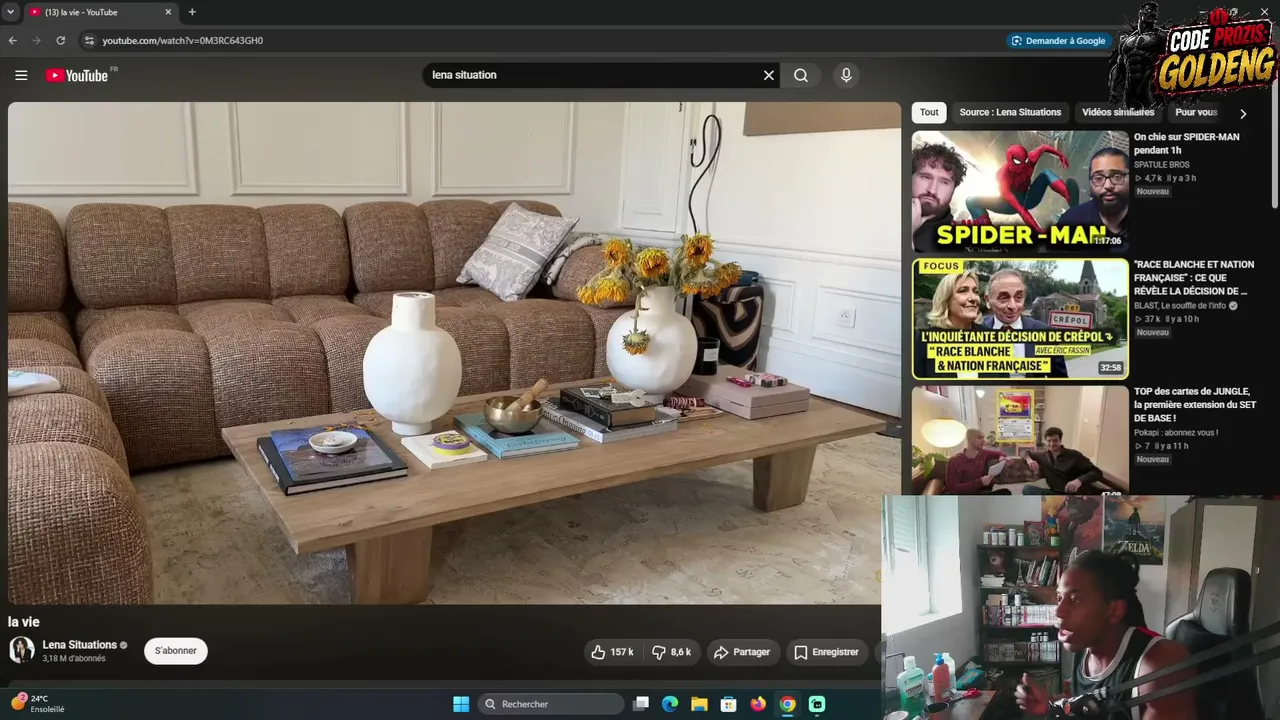Save the video with Enregistrer button
The height and width of the screenshot is (720, 1280).
click(x=826, y=652)
